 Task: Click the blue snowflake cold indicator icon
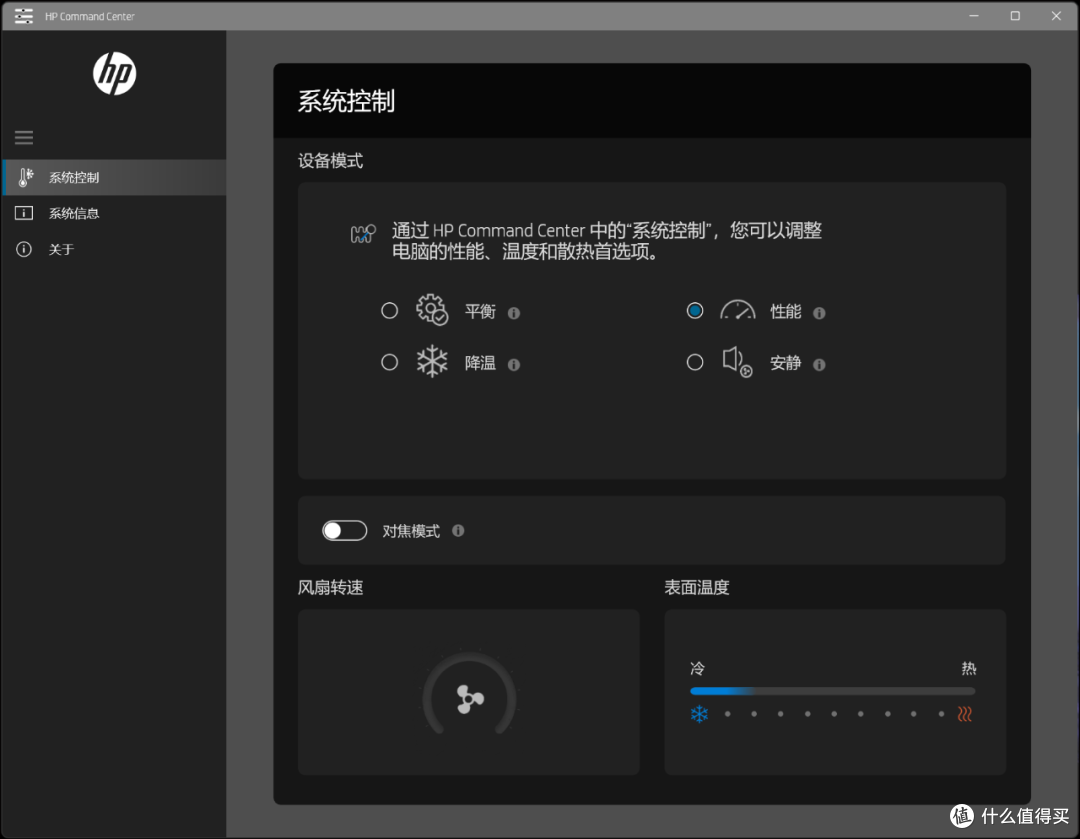(699, 714)
